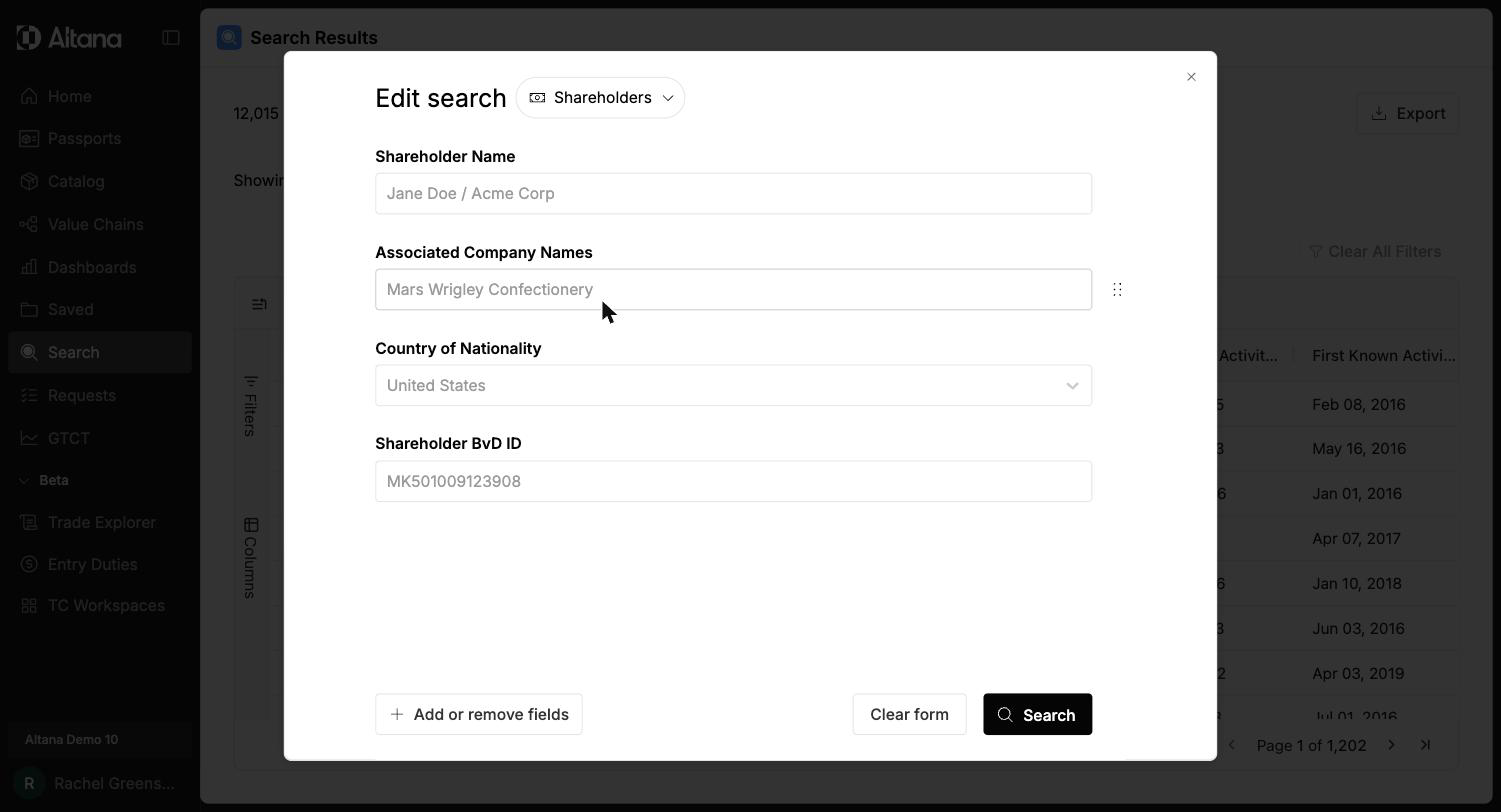This screenshot has width=1501, height=812.
Task: Click the Saved folder icon
Action: (x=29, y=310)
